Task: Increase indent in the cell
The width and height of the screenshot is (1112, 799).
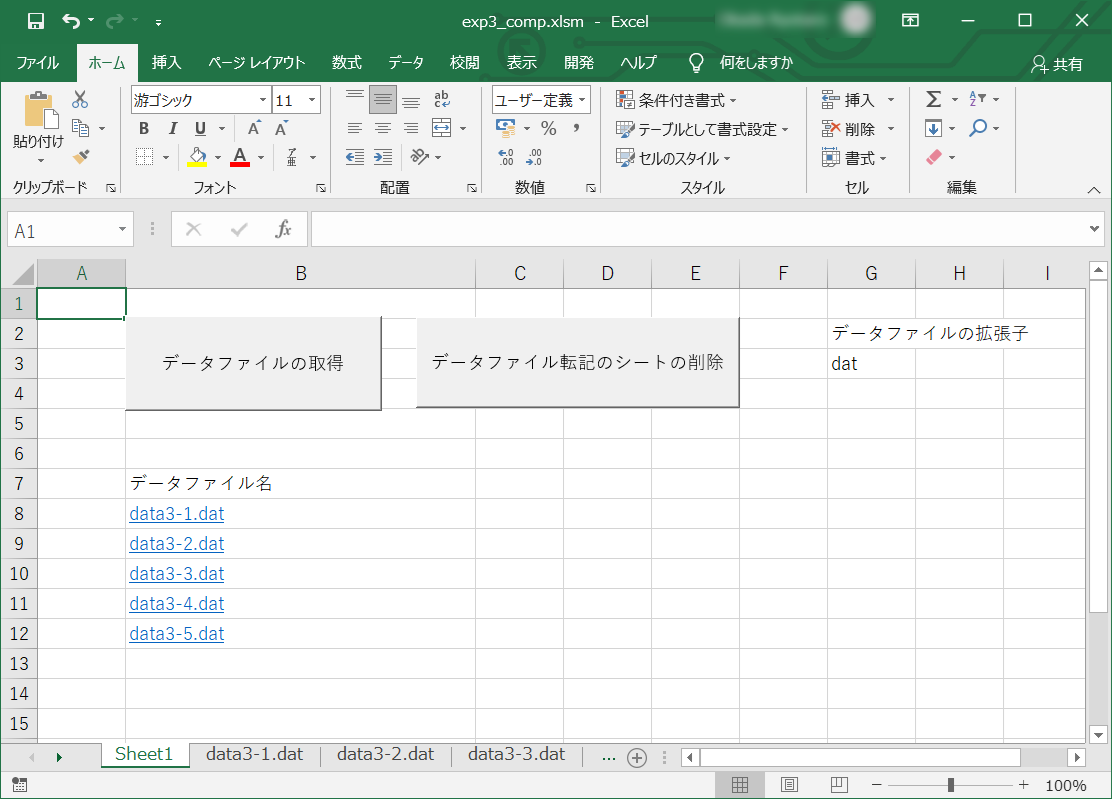Action: [x=383, y=157]
